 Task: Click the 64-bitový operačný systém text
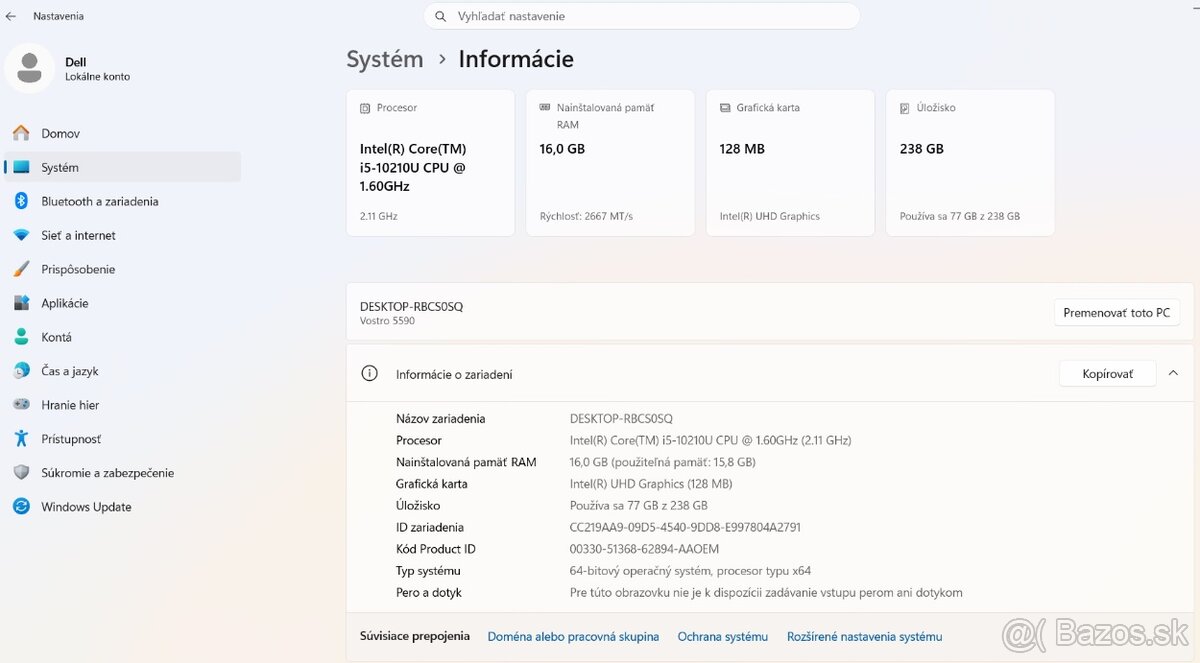coord(690,571)
